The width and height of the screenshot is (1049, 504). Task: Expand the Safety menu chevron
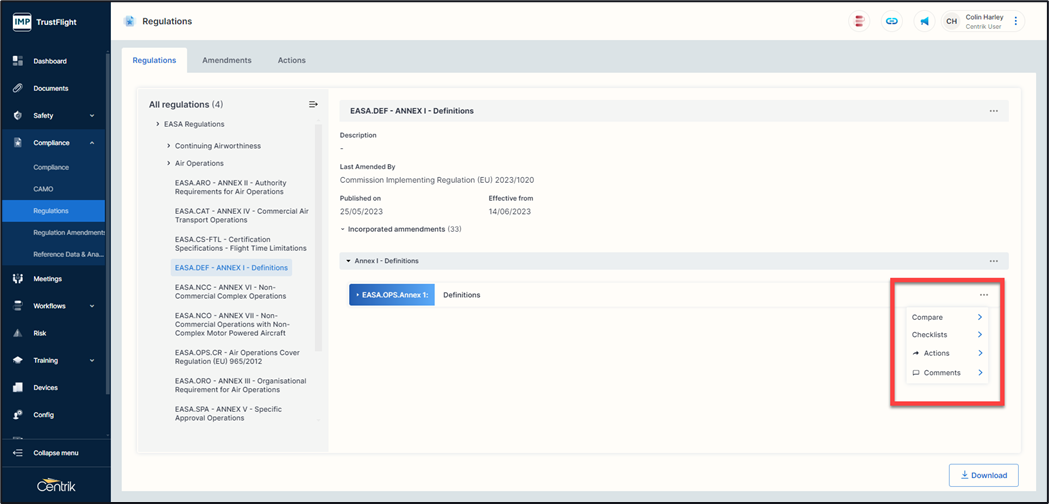click(92, 116)
